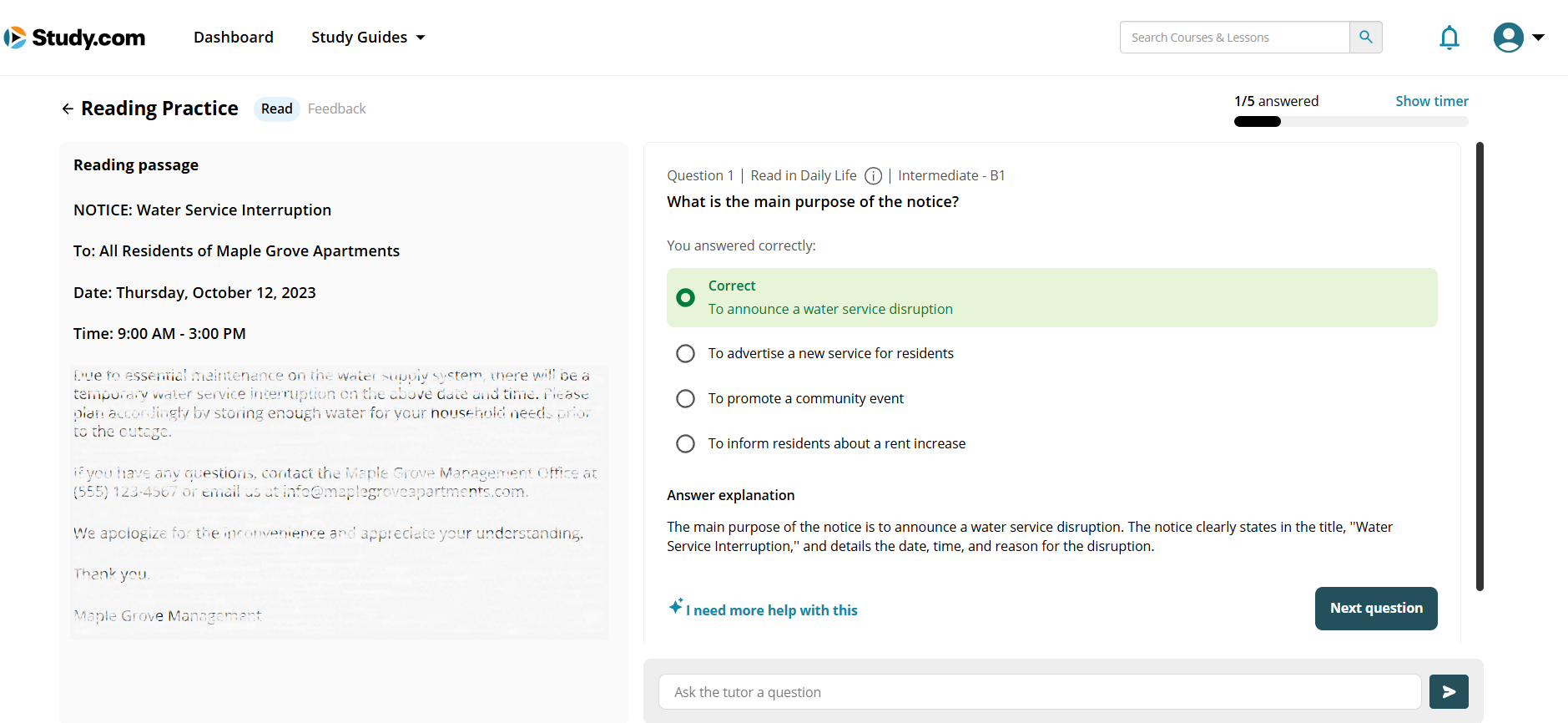Click the search magnifier icon
This screenshot has width=1568, height=723.
tap(1365, 38)
